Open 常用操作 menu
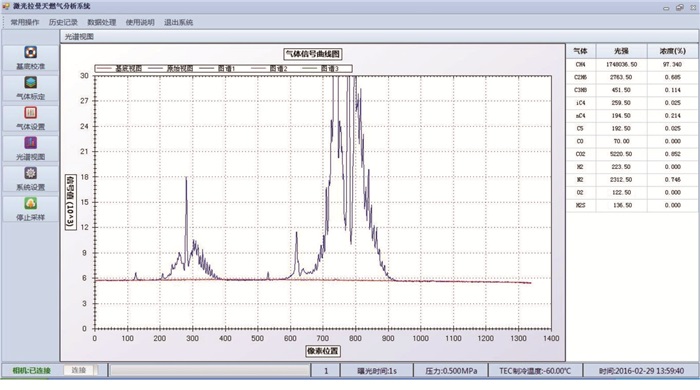Viewport: 700px width, 390px height. 25,22
